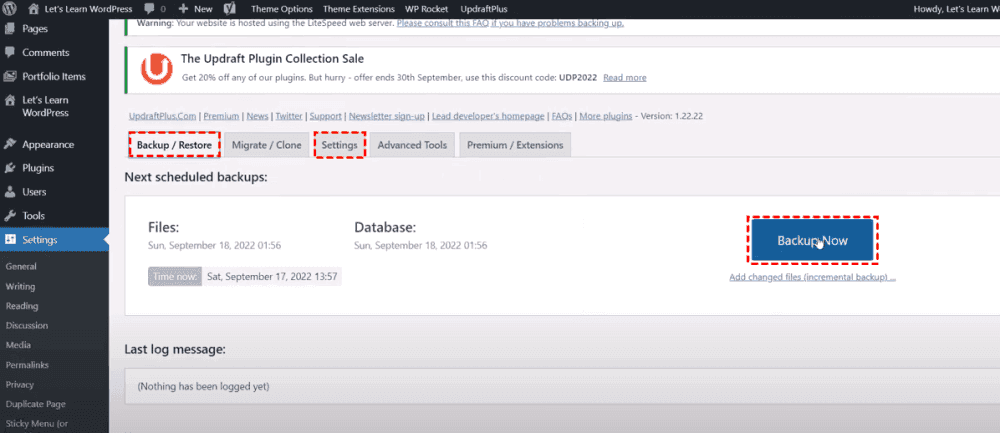1000x433 pixels.
Task: Click the Plugins plug icon
Action: click(10, 168)
